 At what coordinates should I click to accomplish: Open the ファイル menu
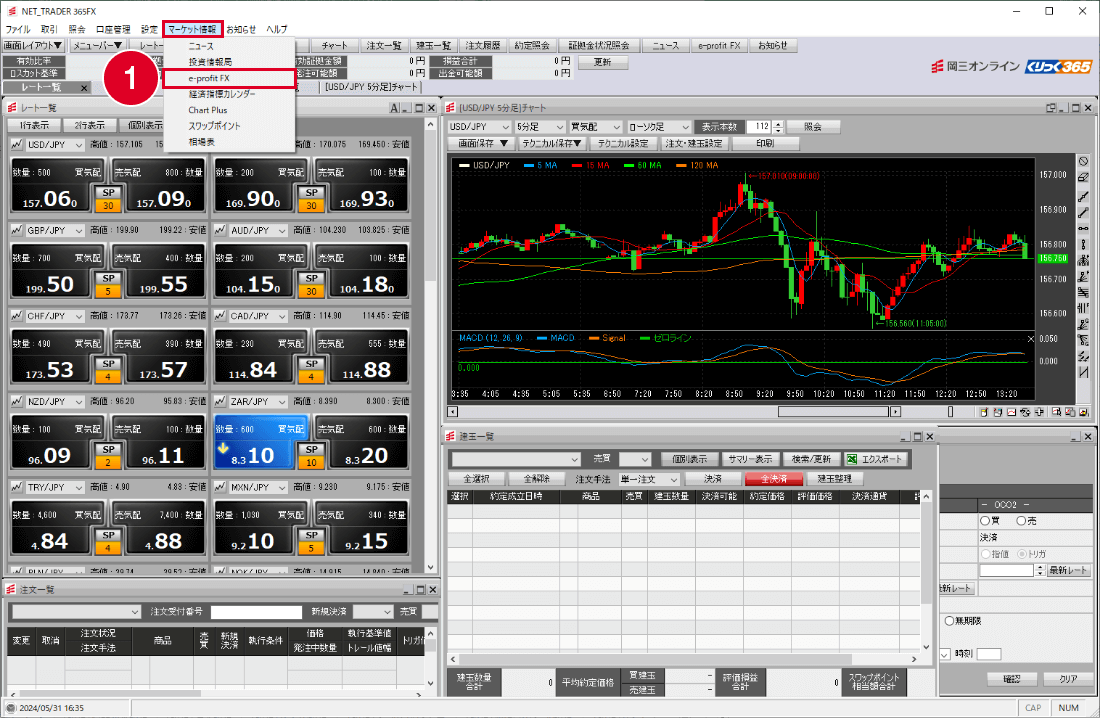coord(18,29)
